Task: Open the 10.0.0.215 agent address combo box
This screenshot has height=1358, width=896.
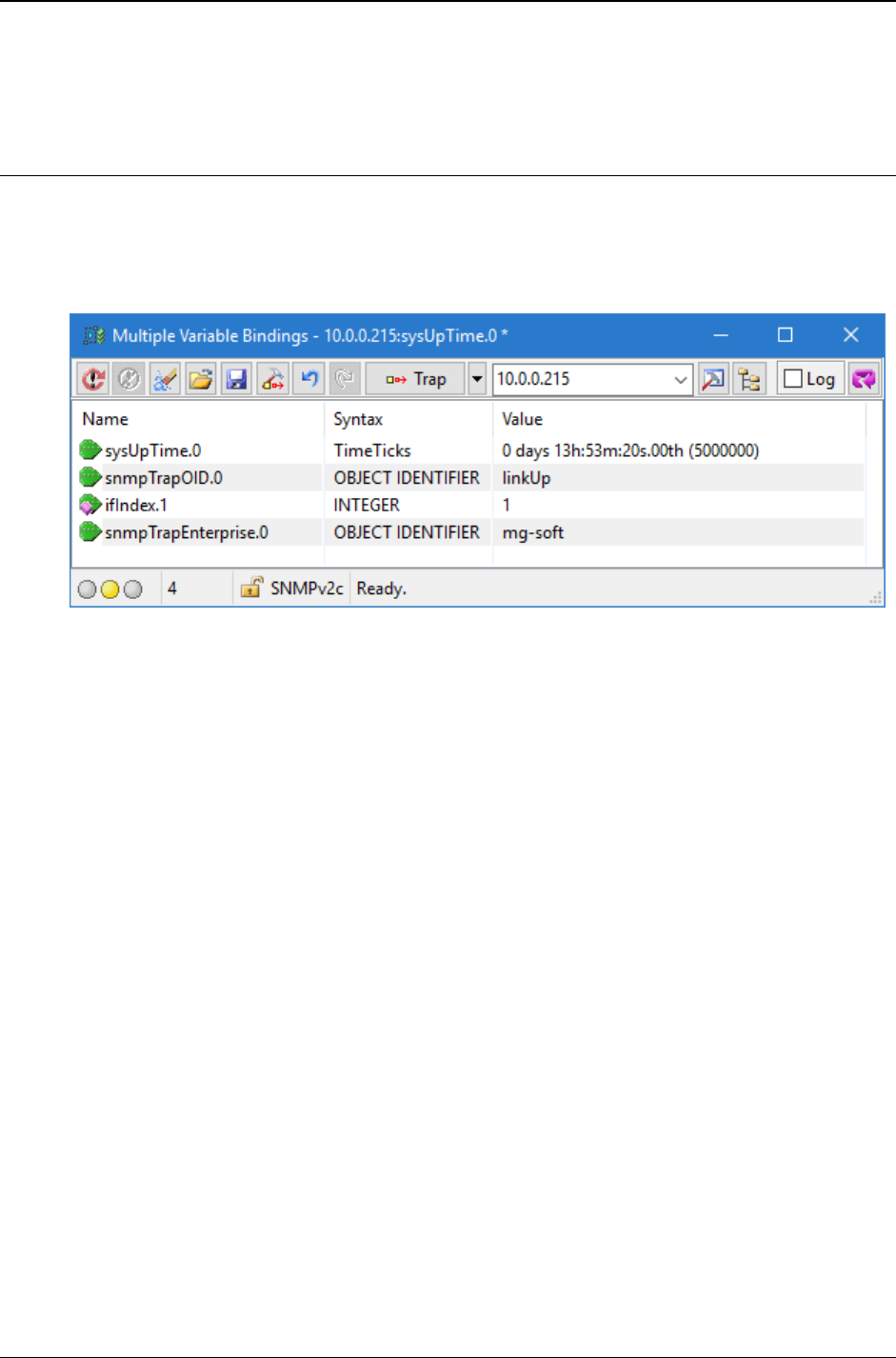Action: 592,379
